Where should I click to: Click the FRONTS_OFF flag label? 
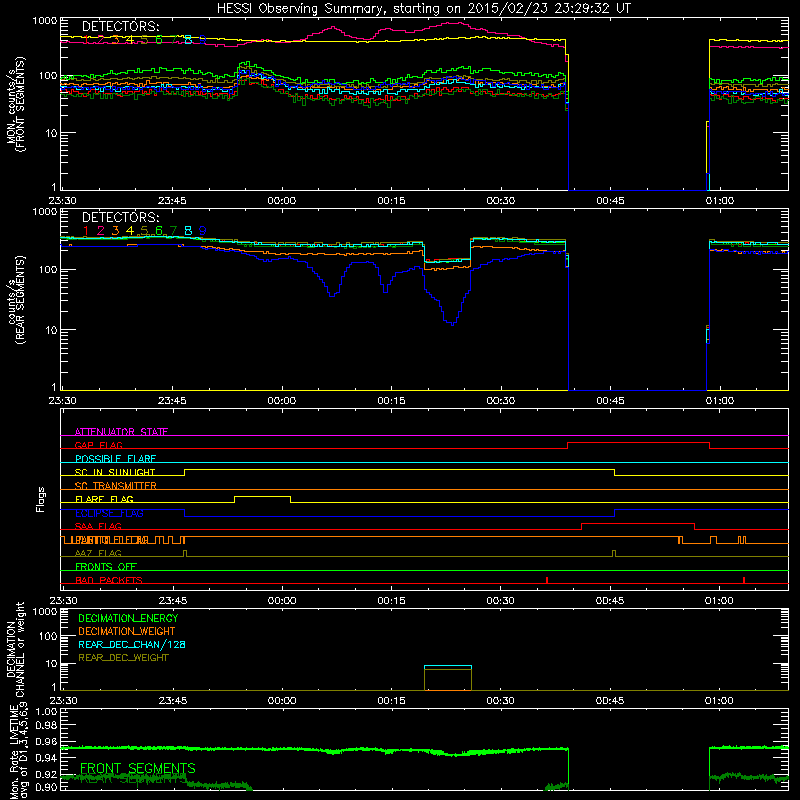[x=106, y=566]
